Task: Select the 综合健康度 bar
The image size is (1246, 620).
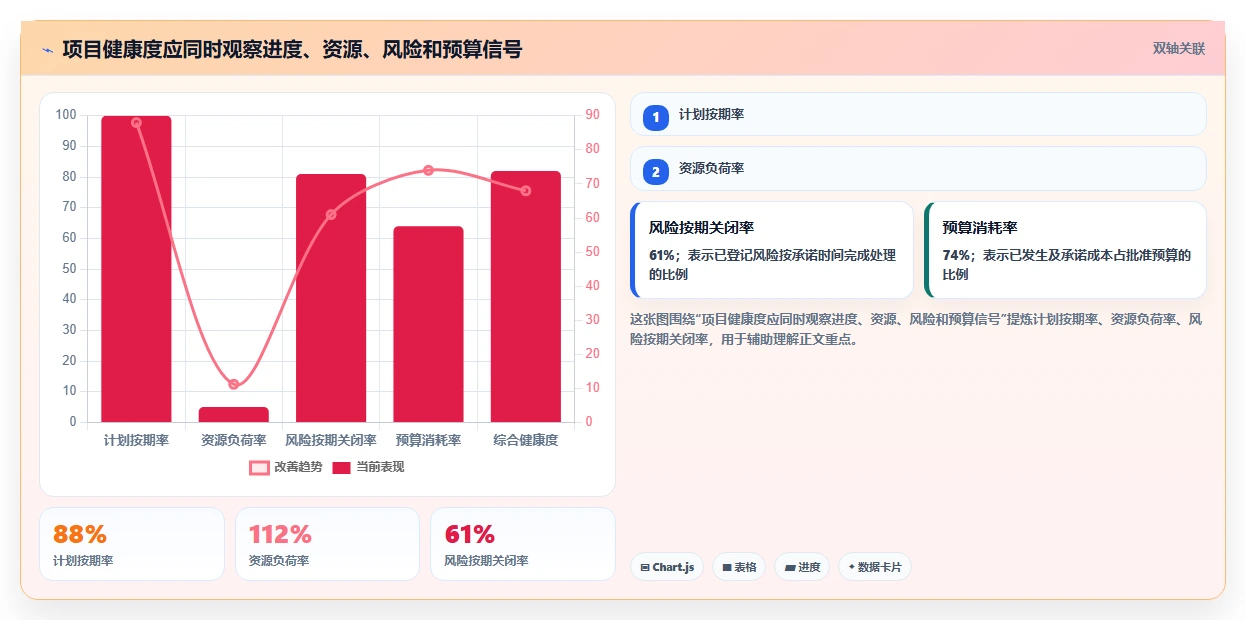Action: (x=526, y=296)
